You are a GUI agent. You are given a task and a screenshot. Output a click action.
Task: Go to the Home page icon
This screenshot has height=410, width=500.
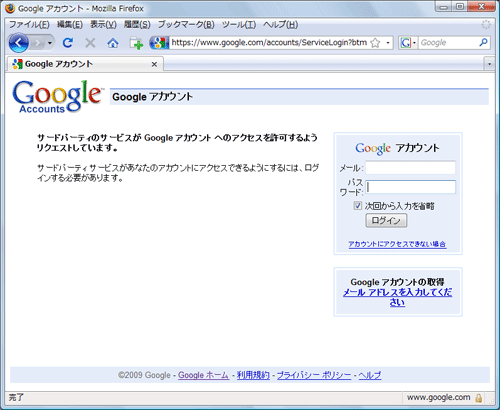tap(113, 43)
